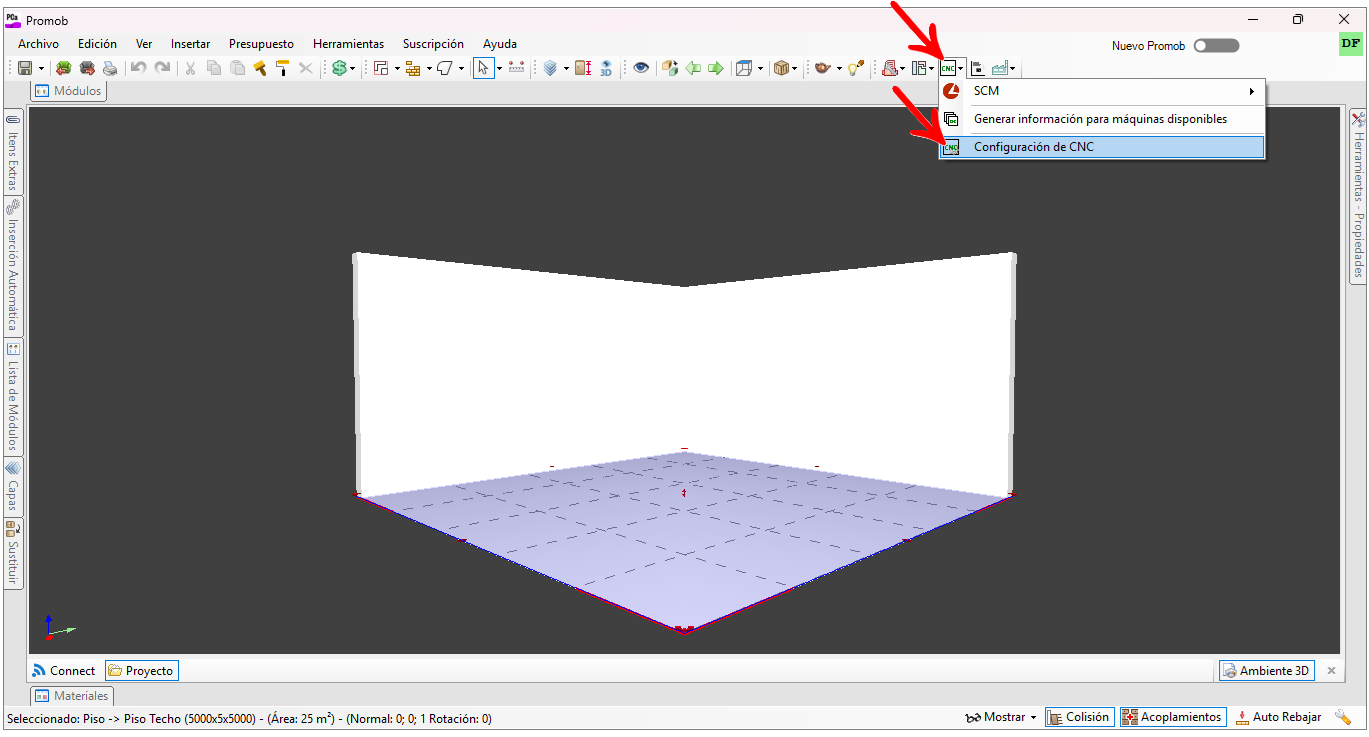This screenshot has width=1369, height=737.
Task: Open the Insertar menu
Action: click(x=190, y=44)
